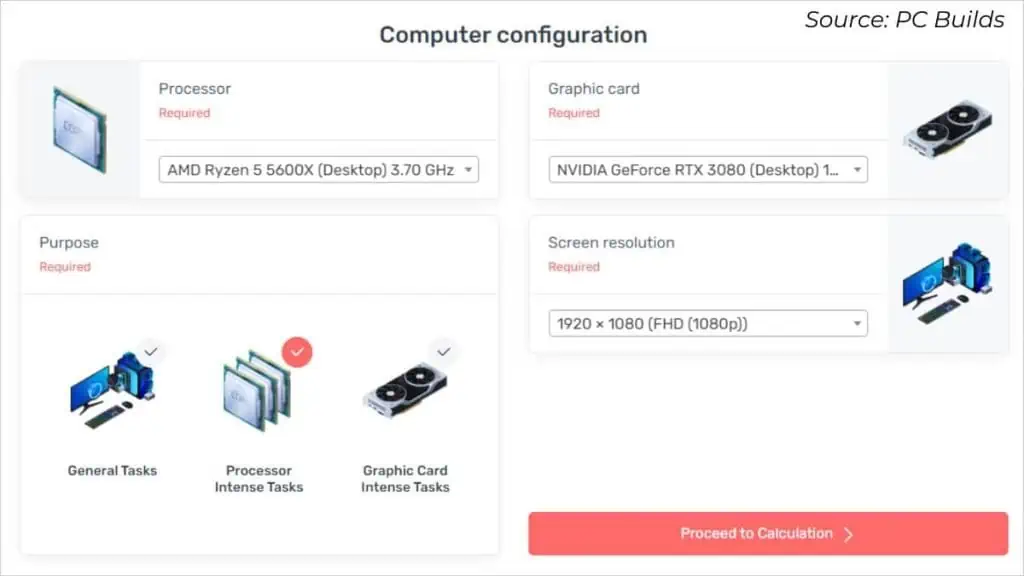Image resolution: width=1024 pixels, height=576 pixels.
Task: Click the Purpose section title
Action: (x=69, y=243)
